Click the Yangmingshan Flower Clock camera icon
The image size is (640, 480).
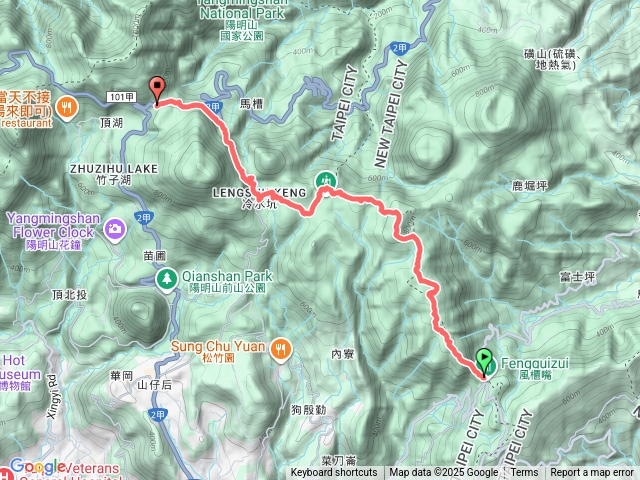(115, 230)
